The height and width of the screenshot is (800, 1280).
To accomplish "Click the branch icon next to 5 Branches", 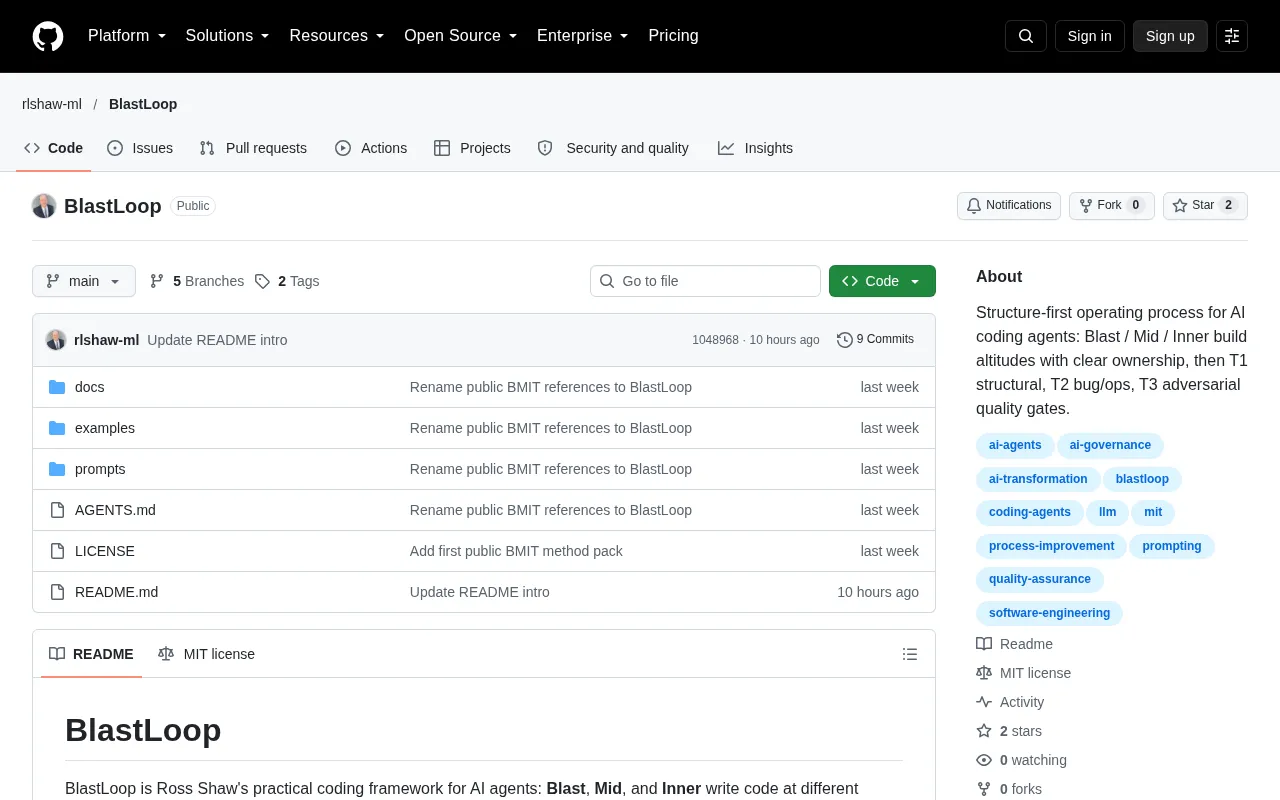I will (x=157, y=281).
